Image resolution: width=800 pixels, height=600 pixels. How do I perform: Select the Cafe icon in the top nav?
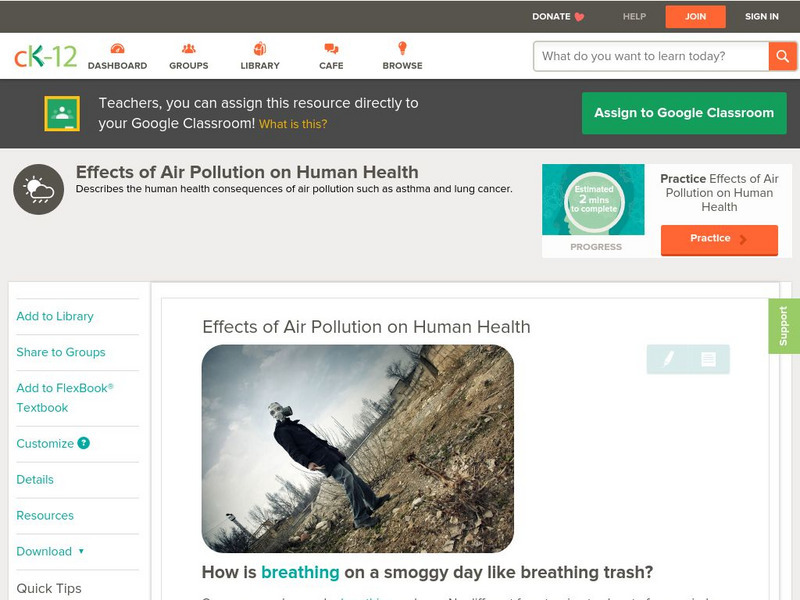(329, 46)
